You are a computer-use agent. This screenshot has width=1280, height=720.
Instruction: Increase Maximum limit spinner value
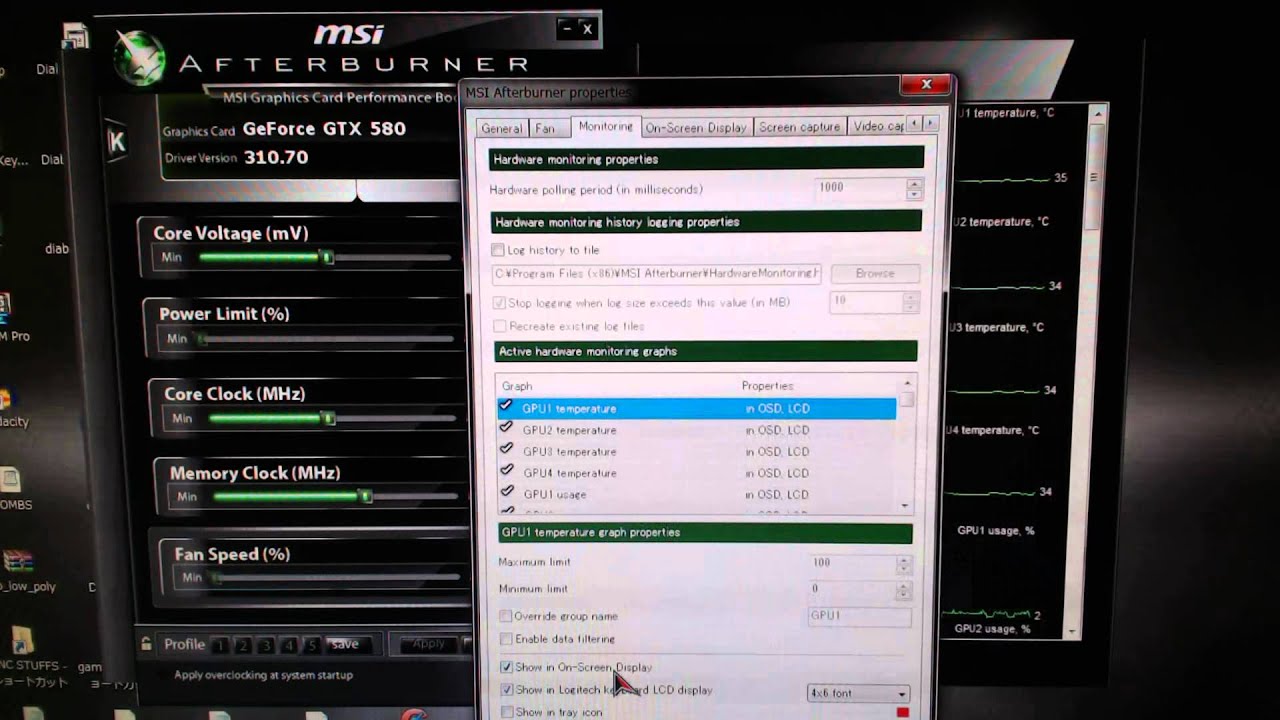[x=904, y=559]
